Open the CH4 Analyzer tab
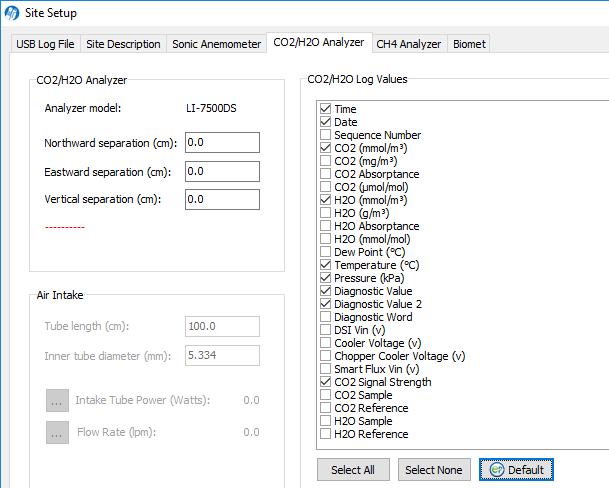 pyautogui.click(x=408, y=44)
